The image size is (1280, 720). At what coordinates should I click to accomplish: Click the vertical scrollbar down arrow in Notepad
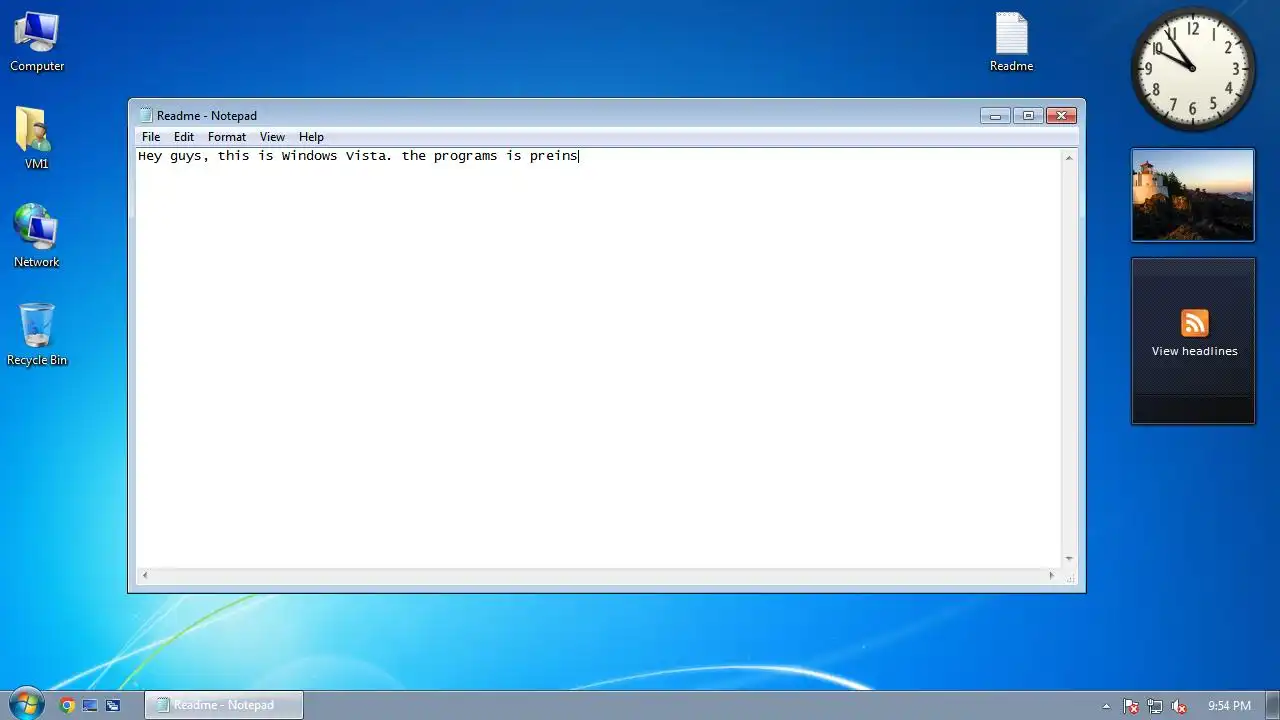(x=1069, y=559)
